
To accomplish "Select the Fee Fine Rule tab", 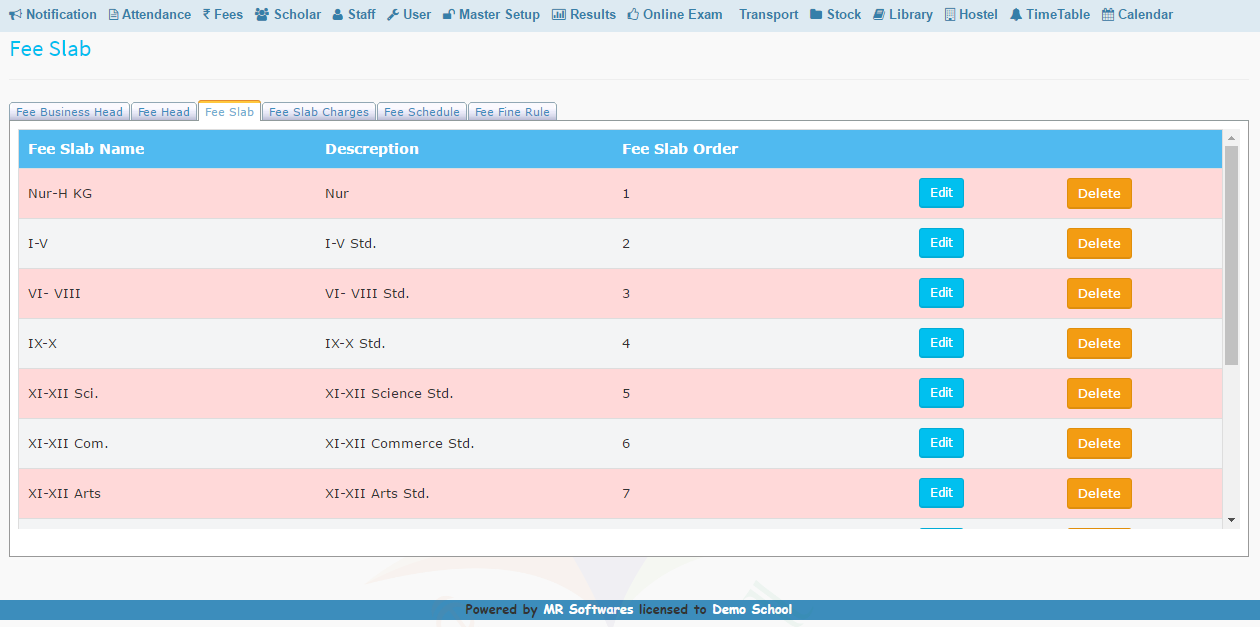I will click(x=512, y=112).
